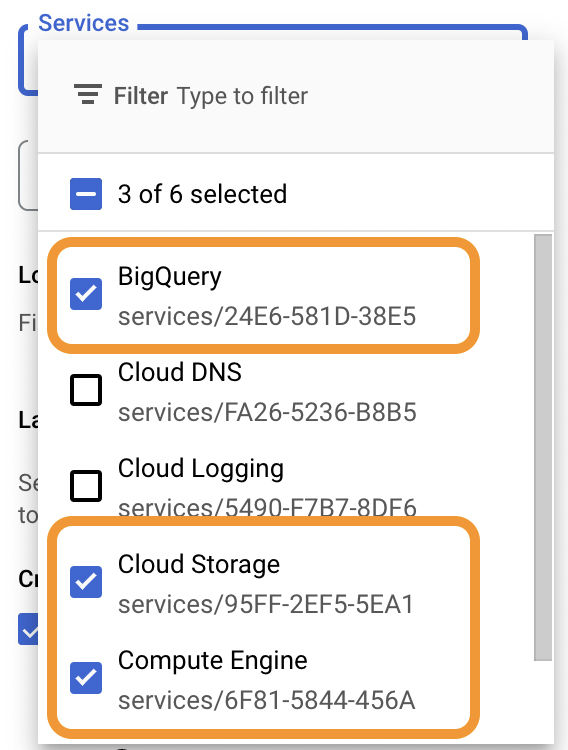Viewport: 568px width, 750px height.
Task: Uncheck the Compute Engine checkbox
Action: pyautogui.click(x=86, y=678)
